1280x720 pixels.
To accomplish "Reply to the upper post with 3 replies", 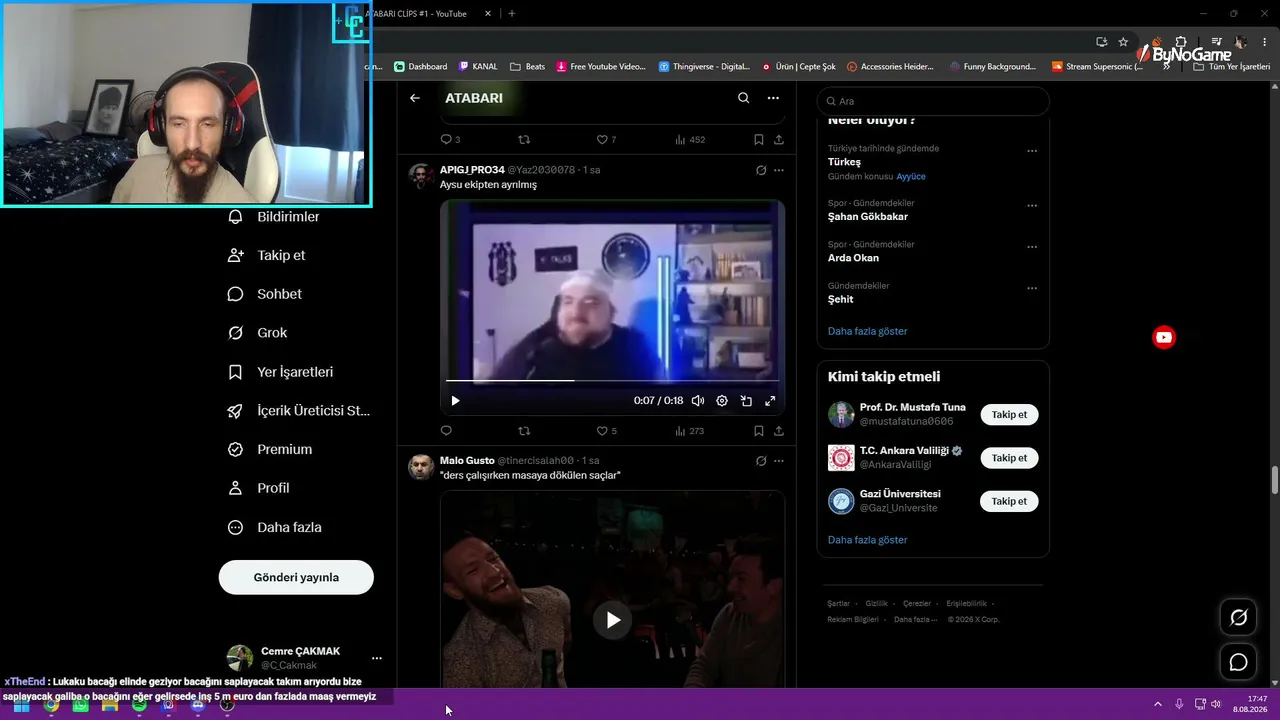I will pyautogui.click(x=450, y=140).
